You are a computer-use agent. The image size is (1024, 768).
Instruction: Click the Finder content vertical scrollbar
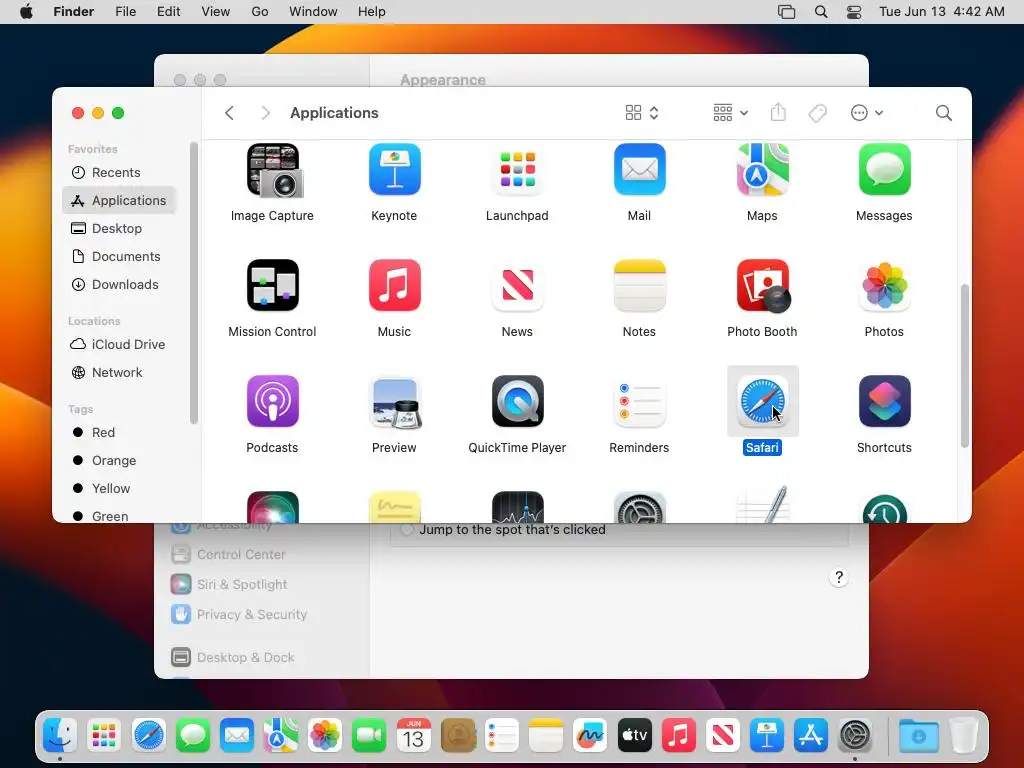tap(965, 366)
